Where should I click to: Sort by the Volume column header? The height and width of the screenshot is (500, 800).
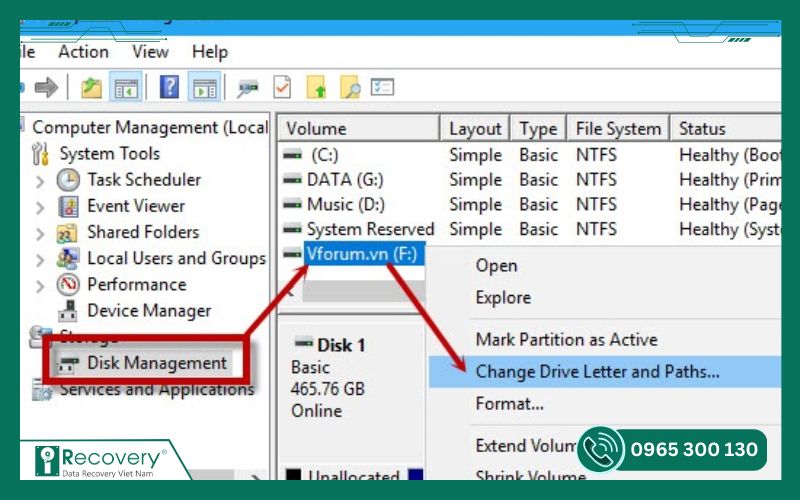click(x=358, y=128)
